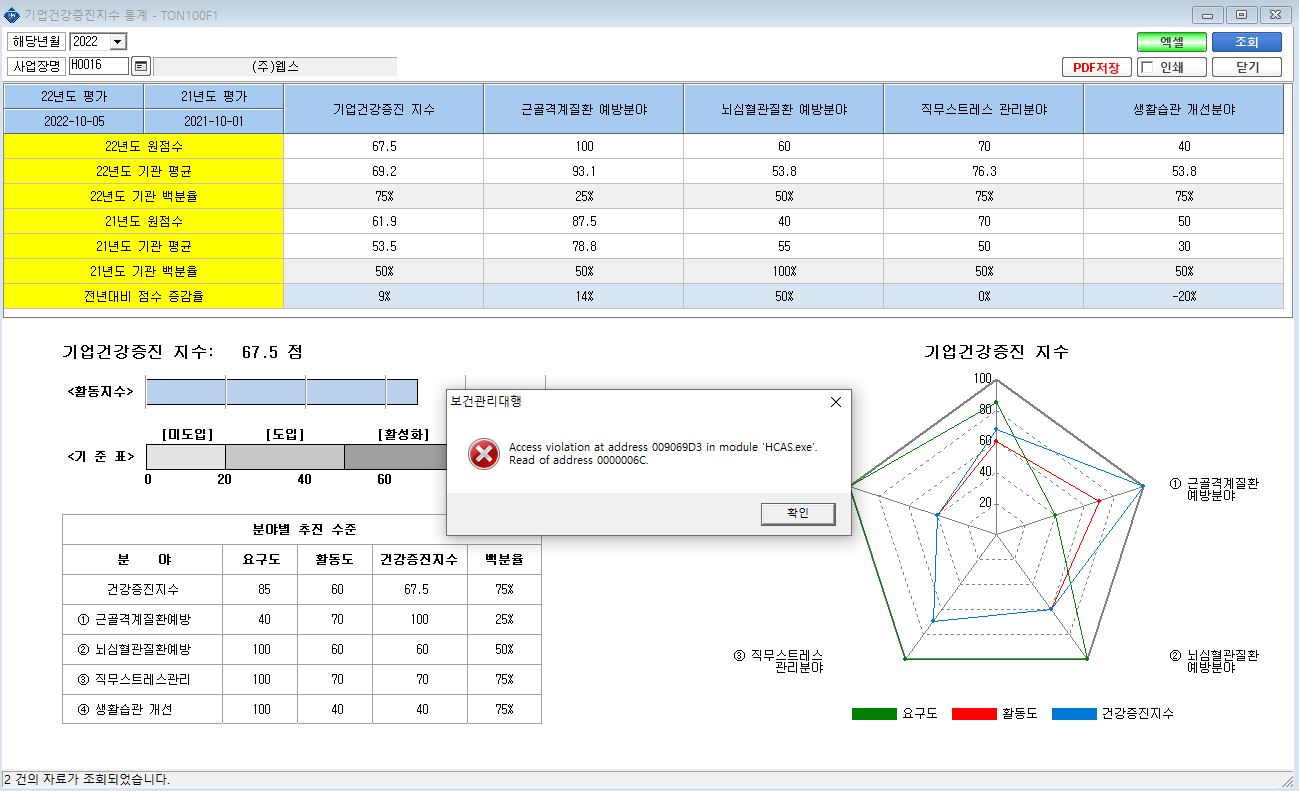Screen dimensions: 1299x791
Task: Open the 사업장명 lookup icon
Action: [x=141, y=66]
